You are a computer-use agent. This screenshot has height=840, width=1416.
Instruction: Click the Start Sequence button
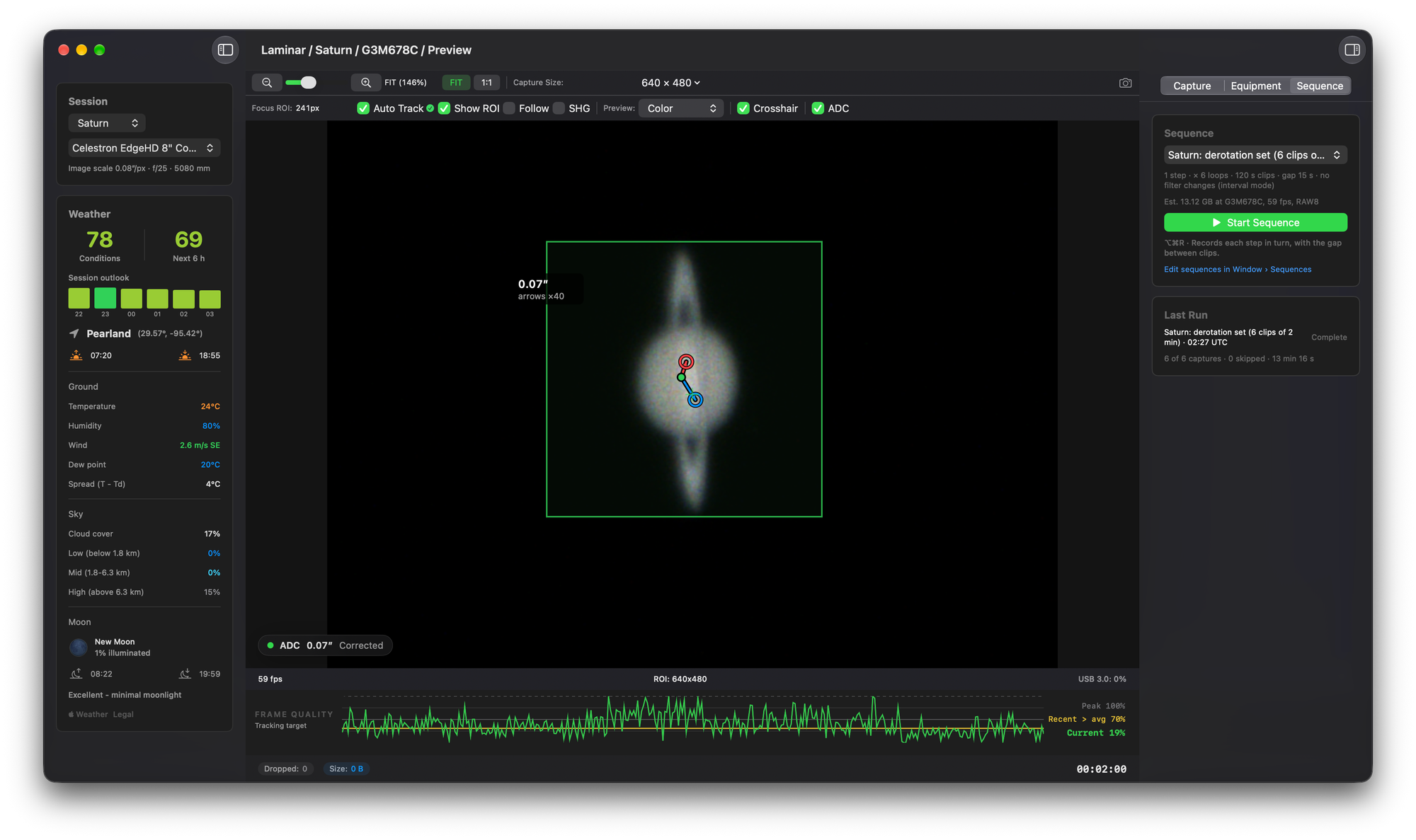click(x=1255, y=222)
